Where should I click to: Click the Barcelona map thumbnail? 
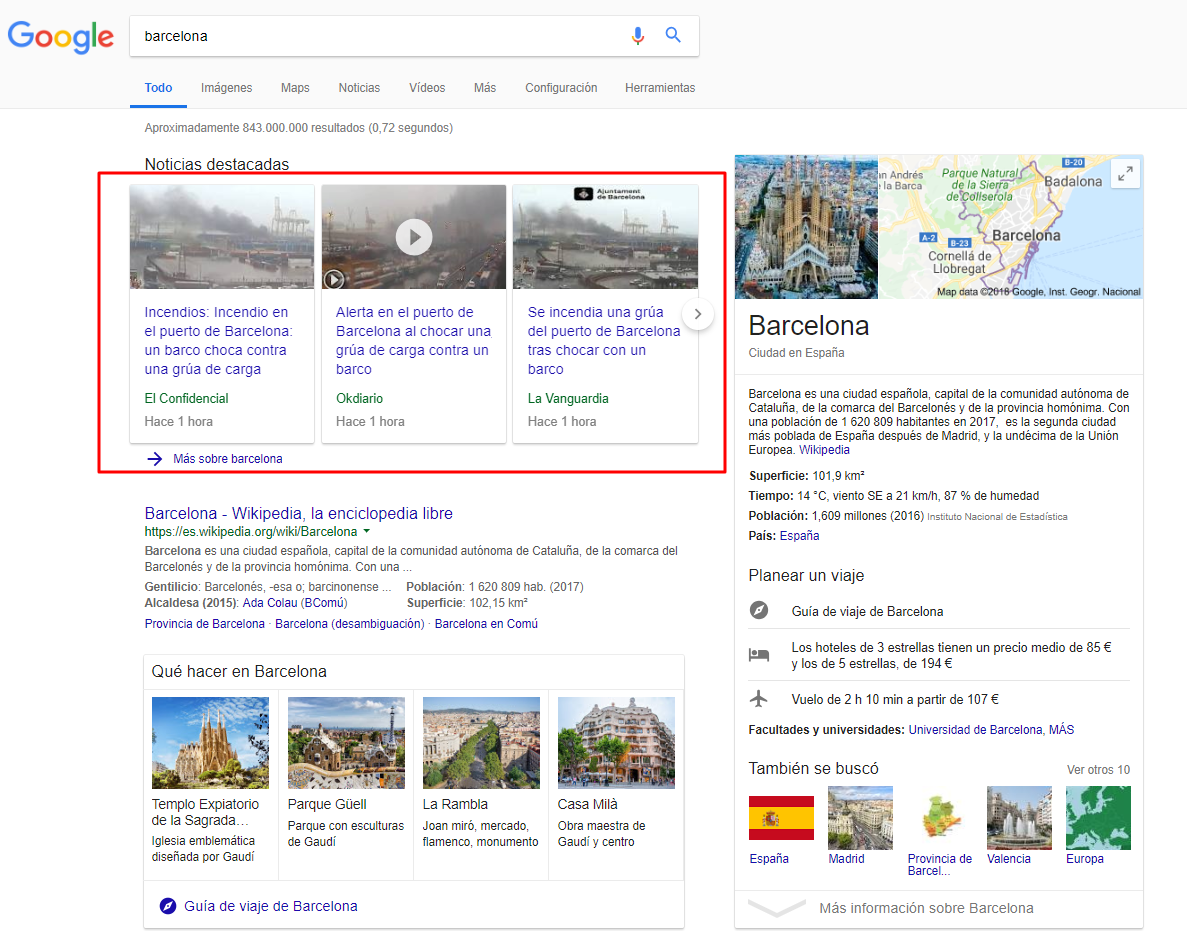1011,227
